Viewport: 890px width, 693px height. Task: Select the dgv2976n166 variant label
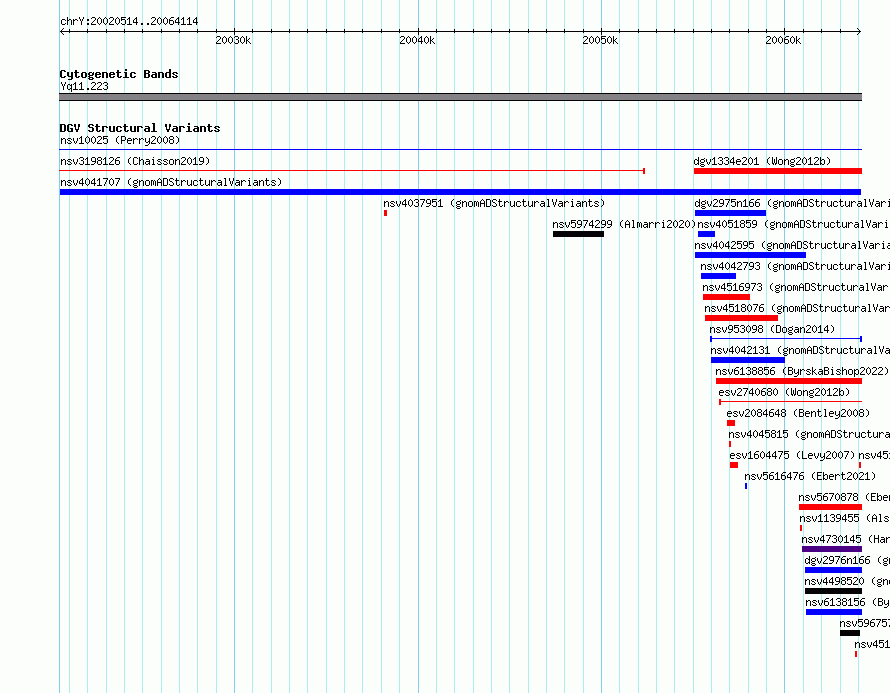click(847, 560)
